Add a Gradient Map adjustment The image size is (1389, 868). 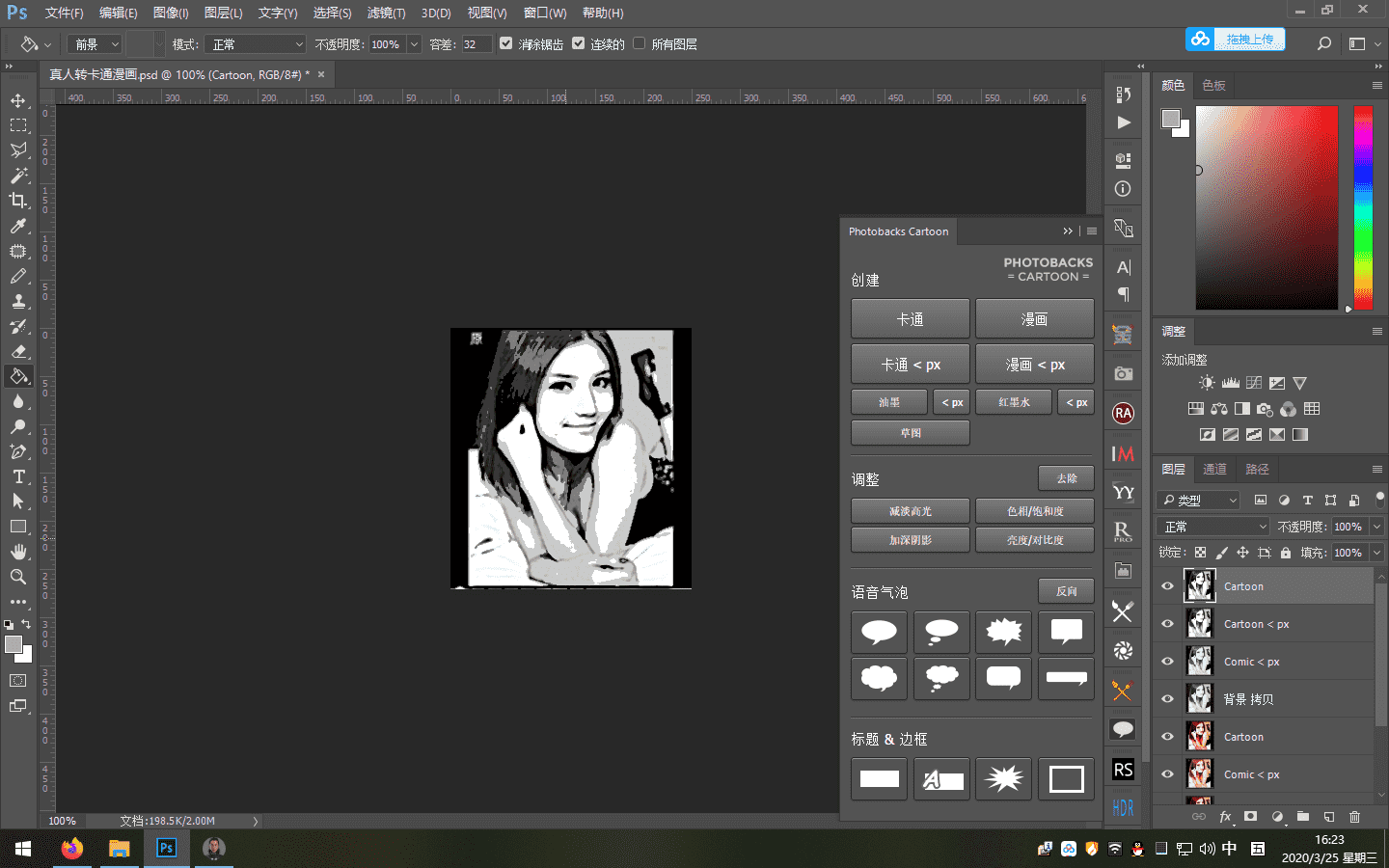pos(1300,434)
